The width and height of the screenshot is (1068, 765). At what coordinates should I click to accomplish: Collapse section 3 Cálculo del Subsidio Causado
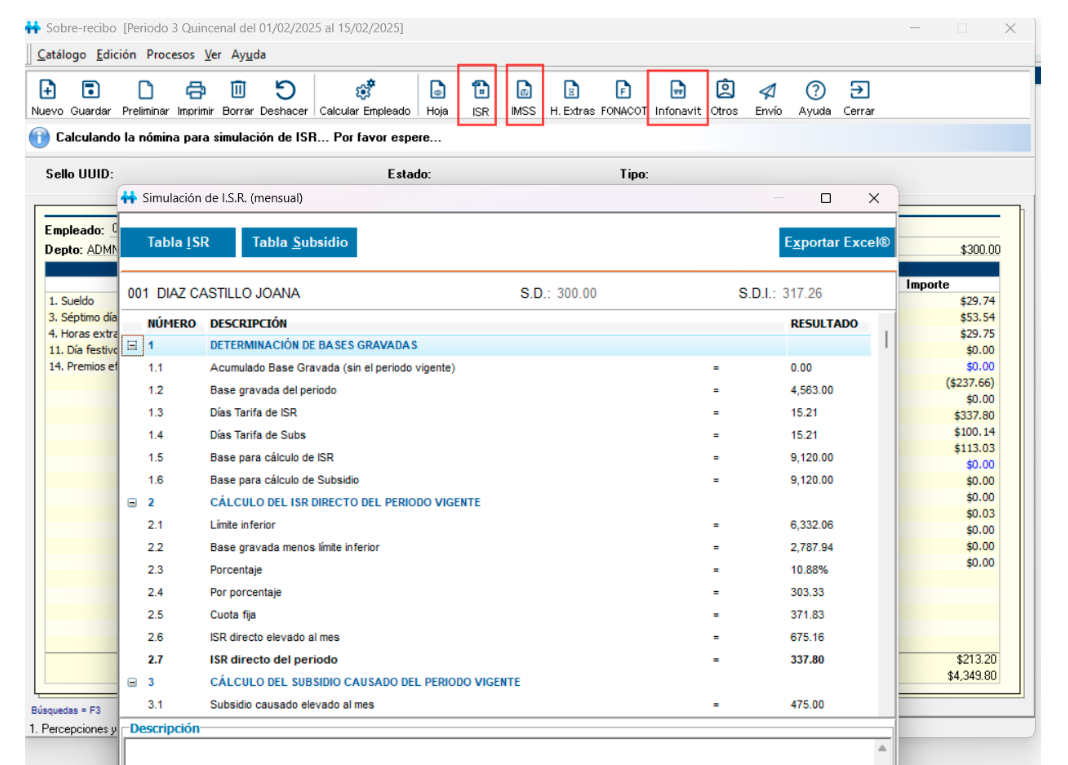point(132,682)
